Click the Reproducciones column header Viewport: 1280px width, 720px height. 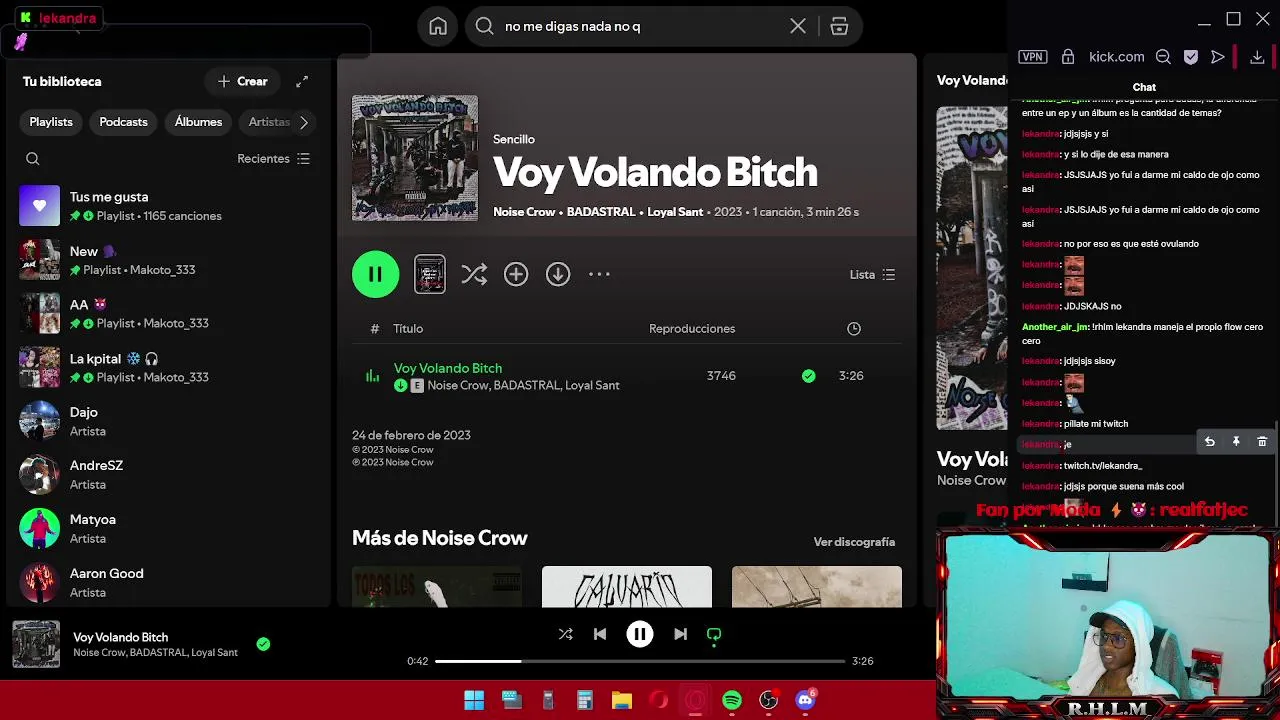pyautogui.click(x=692, y=328)
